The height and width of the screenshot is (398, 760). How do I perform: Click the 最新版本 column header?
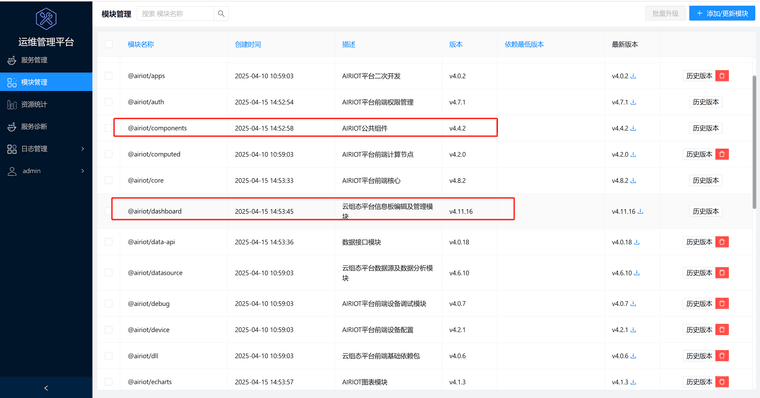coord(625,44)
